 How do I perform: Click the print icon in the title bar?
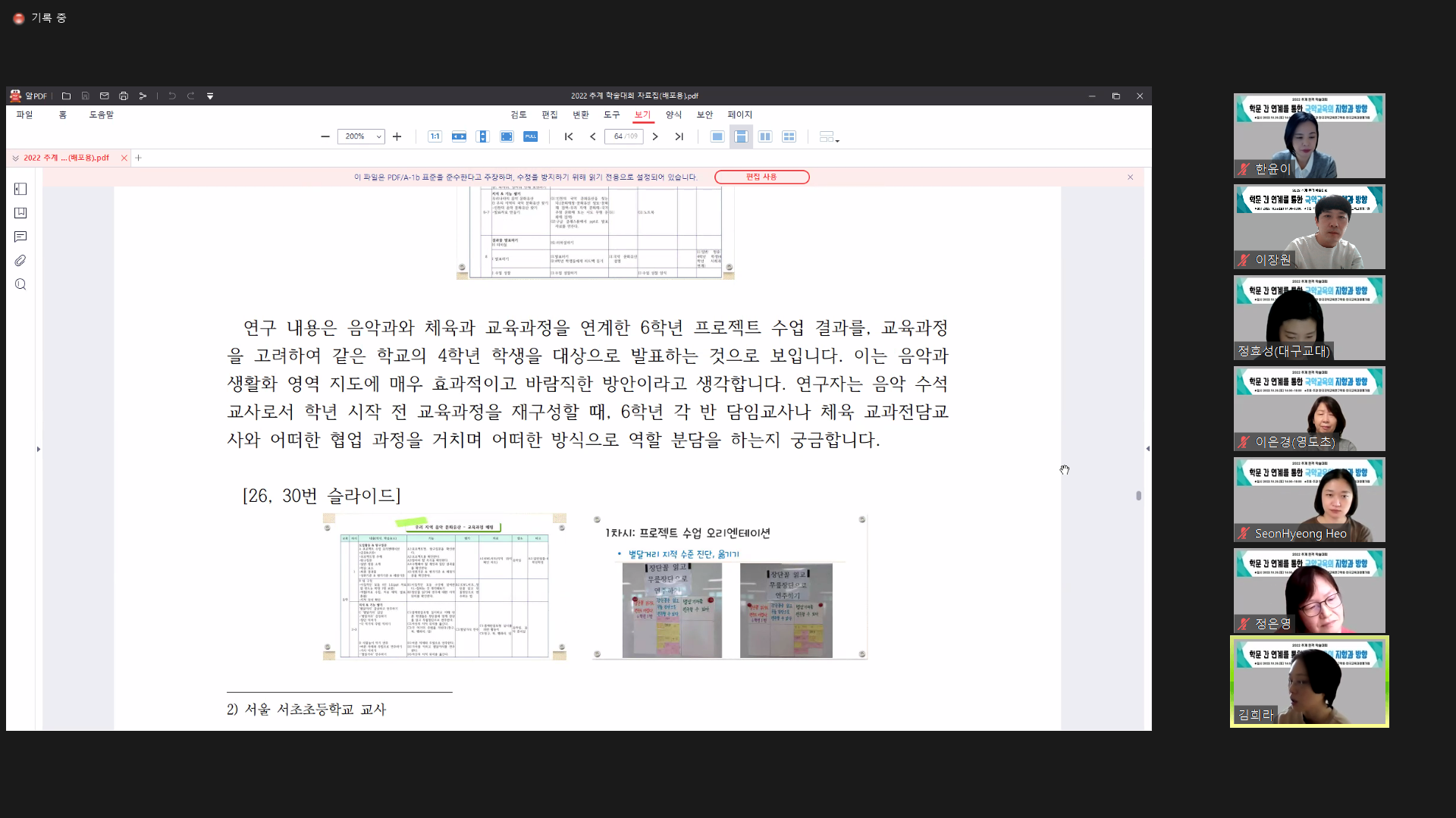(x=124, y=96)
